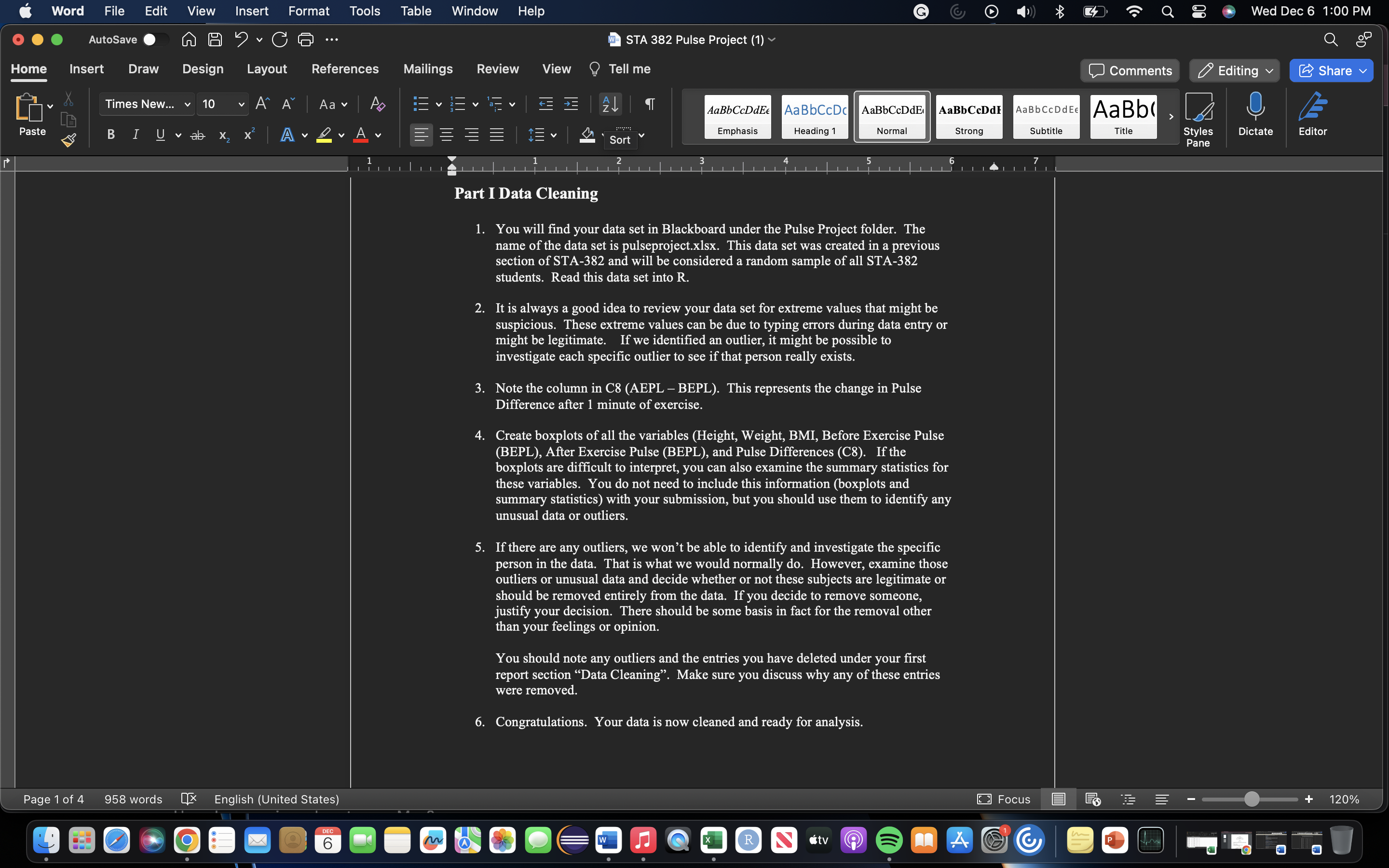Viewport: 1389px width, 868px height.
Task: Click the Print icon in title bar
Action: click(x=305, y=40)
